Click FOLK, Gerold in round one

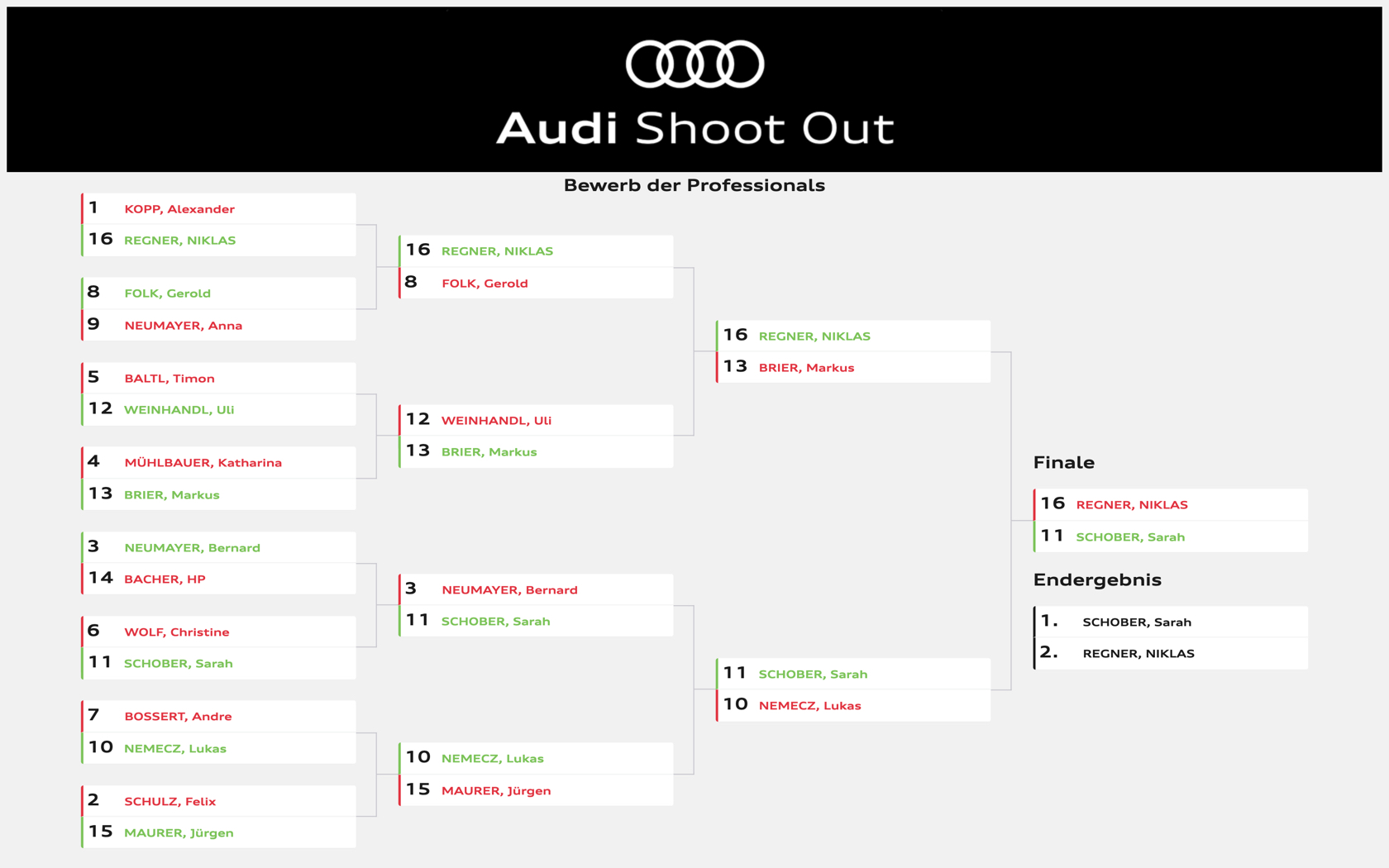pos(218,293)
